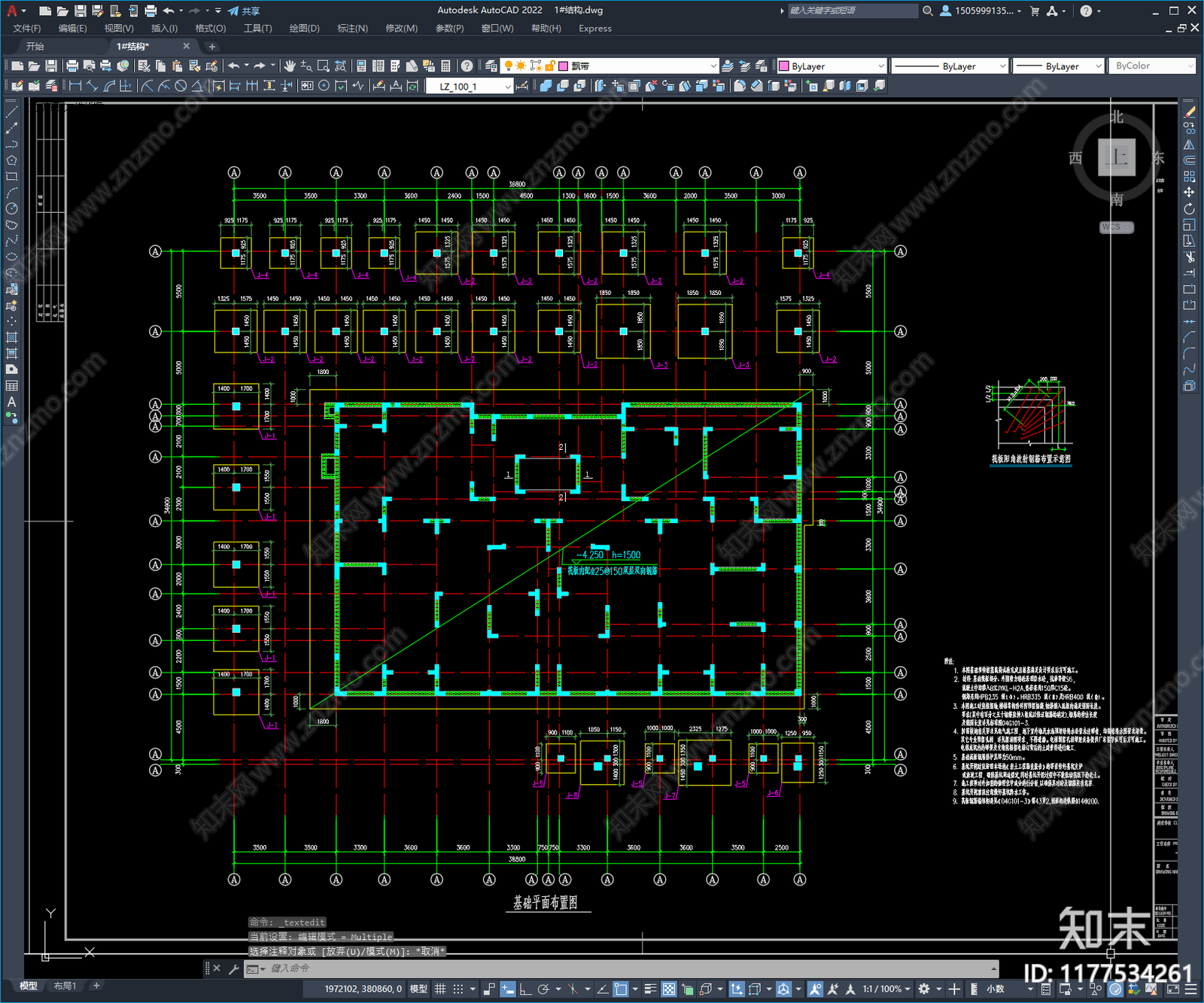The width and height of the screenshot is (1204, 1003).
Task: Click the Move tool in the modify toolbar
Action: pos(1189,193)
